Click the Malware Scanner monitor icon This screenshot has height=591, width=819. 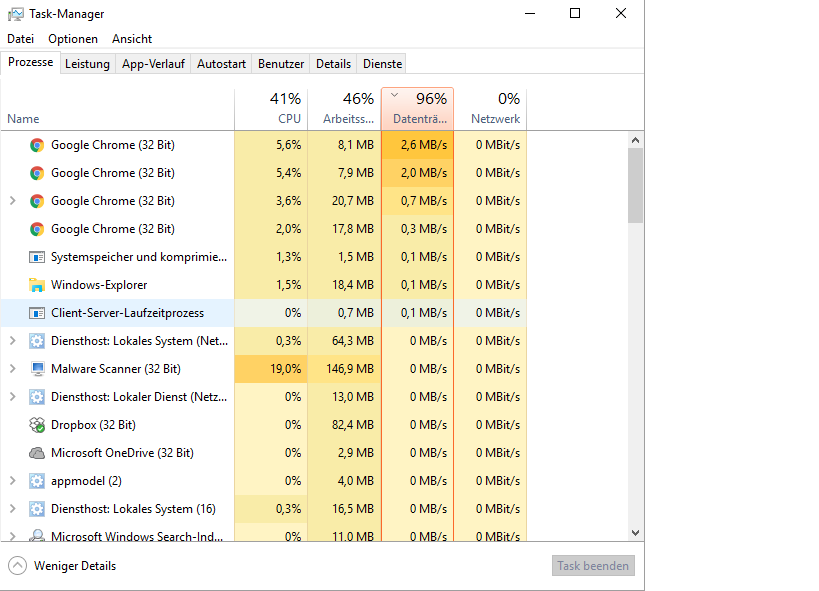tap(37, 369)
